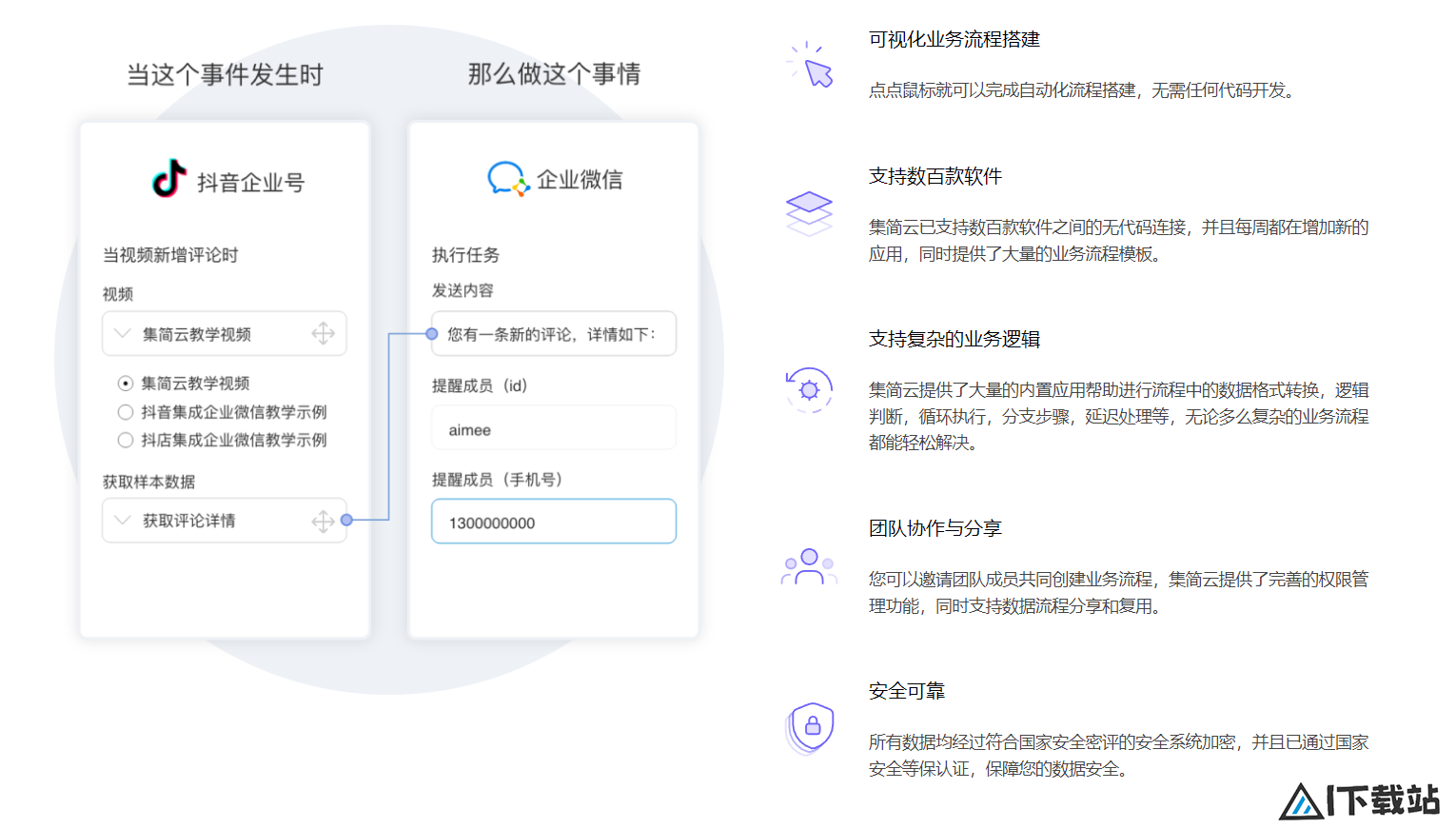Viewport: 1456px width, 829px height.
Task: Click the 那么做这个事情 heading
Action: point(555,73)
